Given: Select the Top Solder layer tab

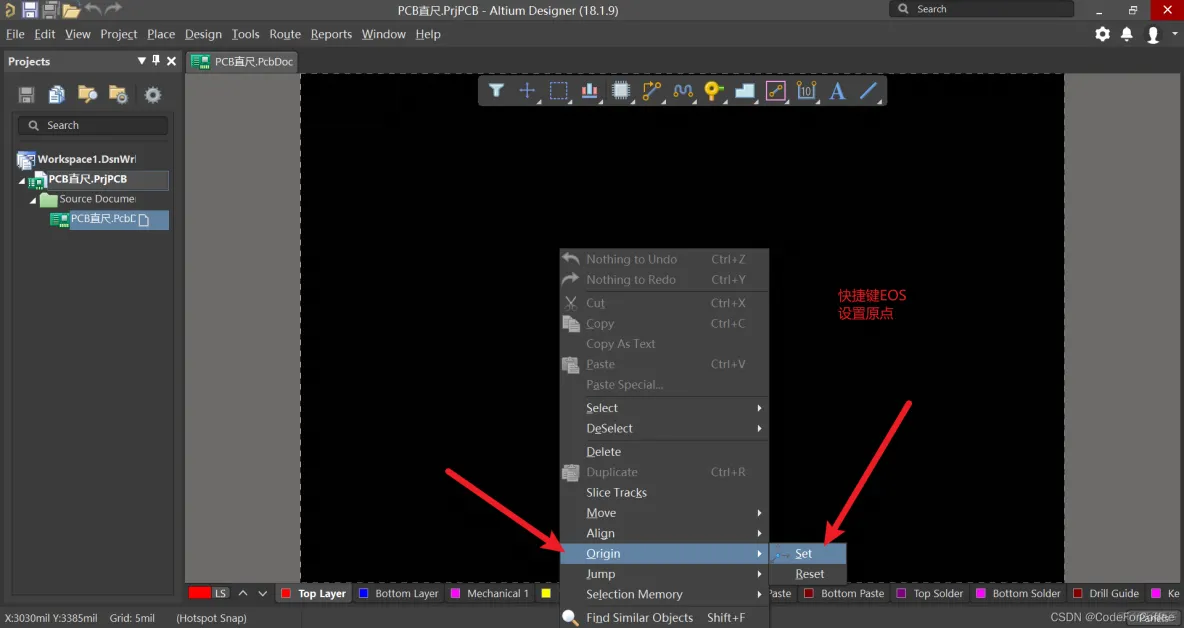Looking at the screenshot, I should click(930, 593).
